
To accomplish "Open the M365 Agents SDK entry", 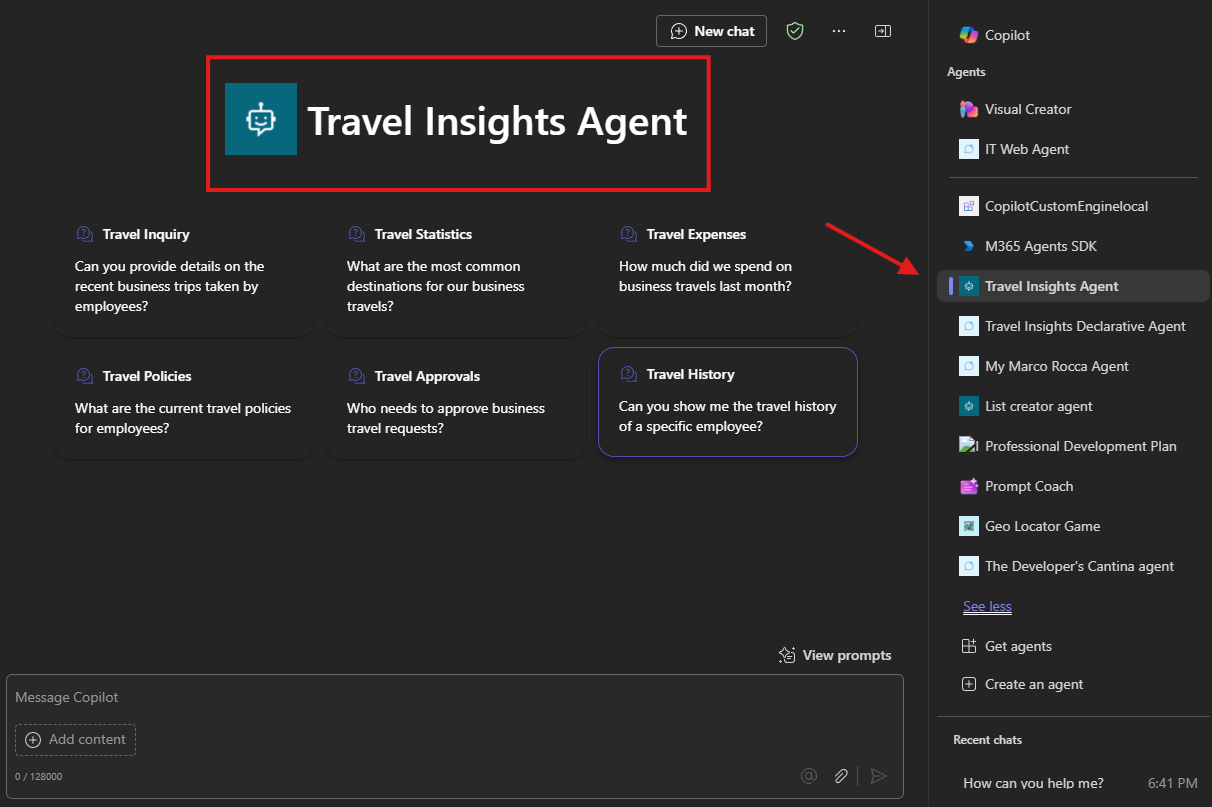I will 1073,246.
